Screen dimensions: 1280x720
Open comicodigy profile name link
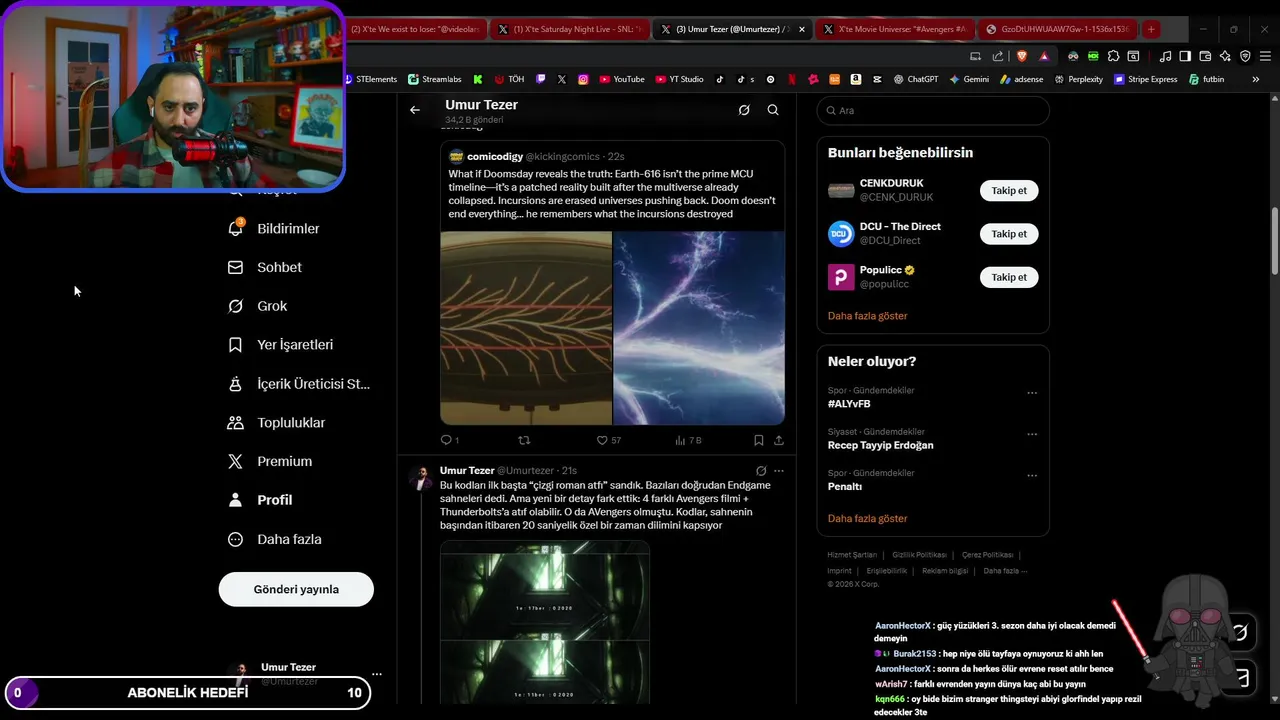click(495, 157)
